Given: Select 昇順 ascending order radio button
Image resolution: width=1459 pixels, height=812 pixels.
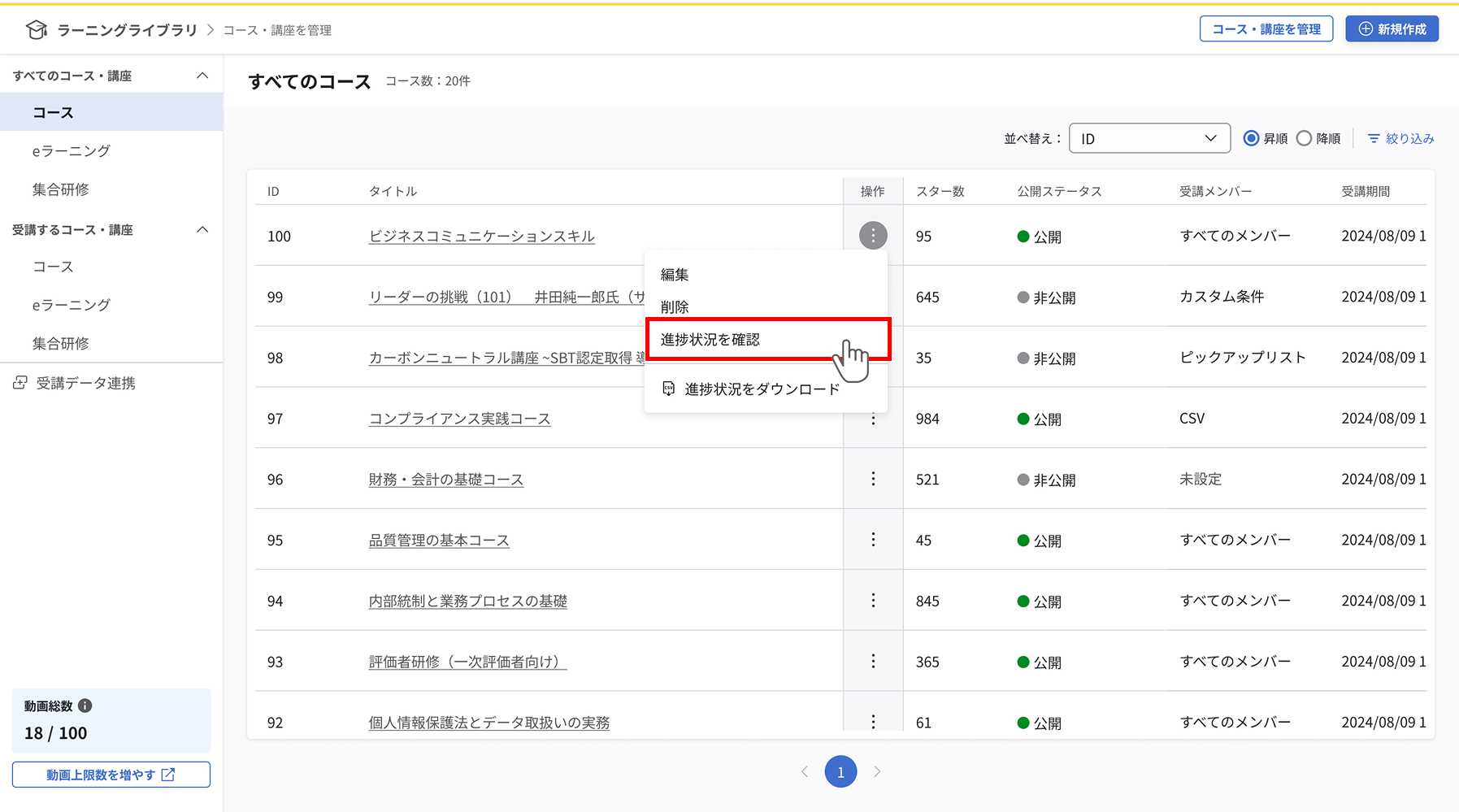Looking at the screenshot, I should (1252, 138).
